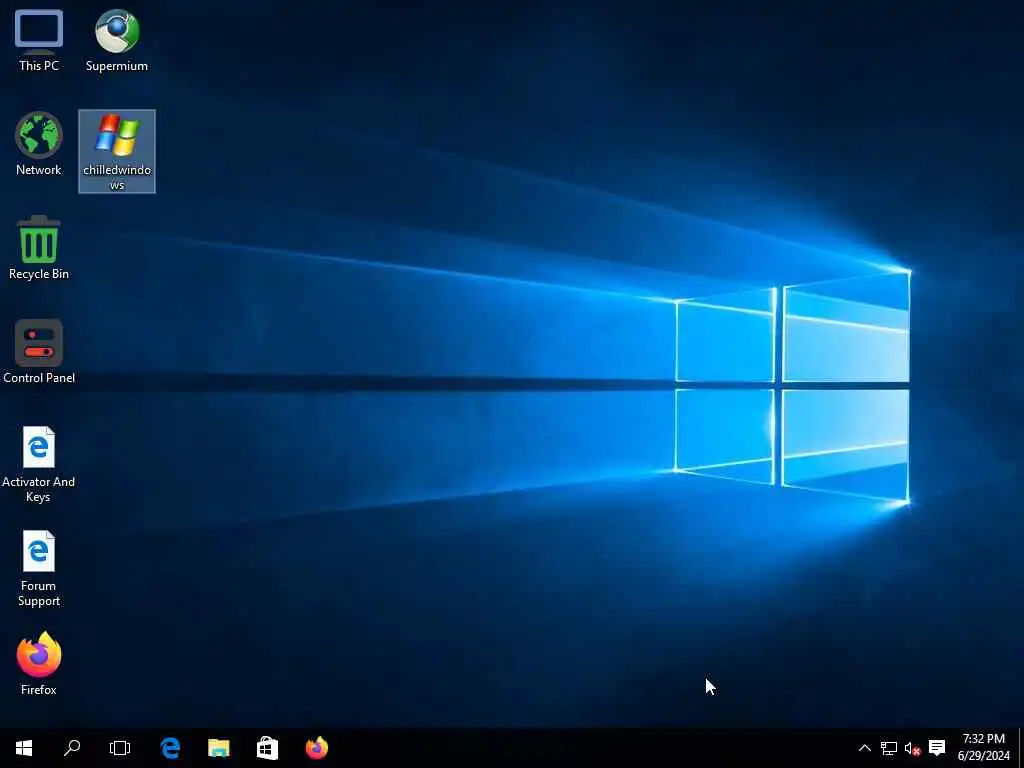This screenshot has width=1024, height=768.
Task: Expand hidden system tray icons
Action: [865, 748]
